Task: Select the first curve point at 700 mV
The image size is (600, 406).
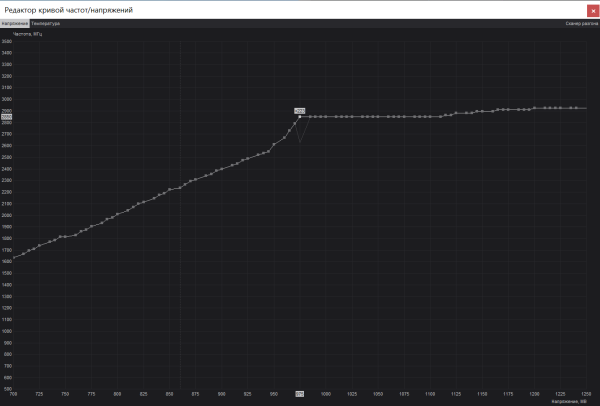Action: coord(13,259)
